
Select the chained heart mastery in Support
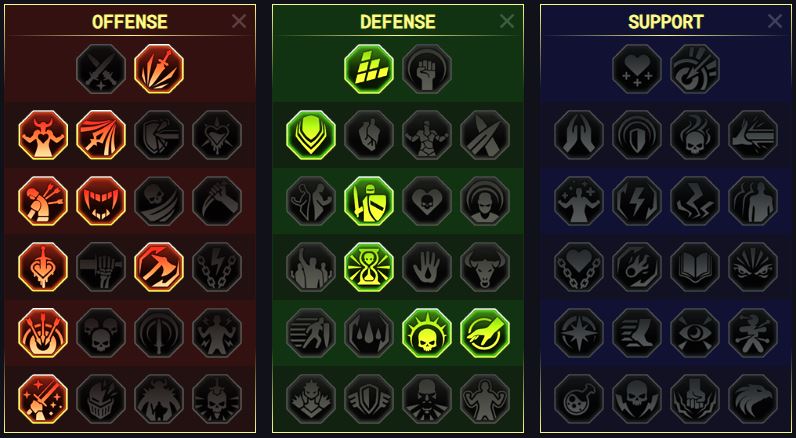(x=579, y=267)
